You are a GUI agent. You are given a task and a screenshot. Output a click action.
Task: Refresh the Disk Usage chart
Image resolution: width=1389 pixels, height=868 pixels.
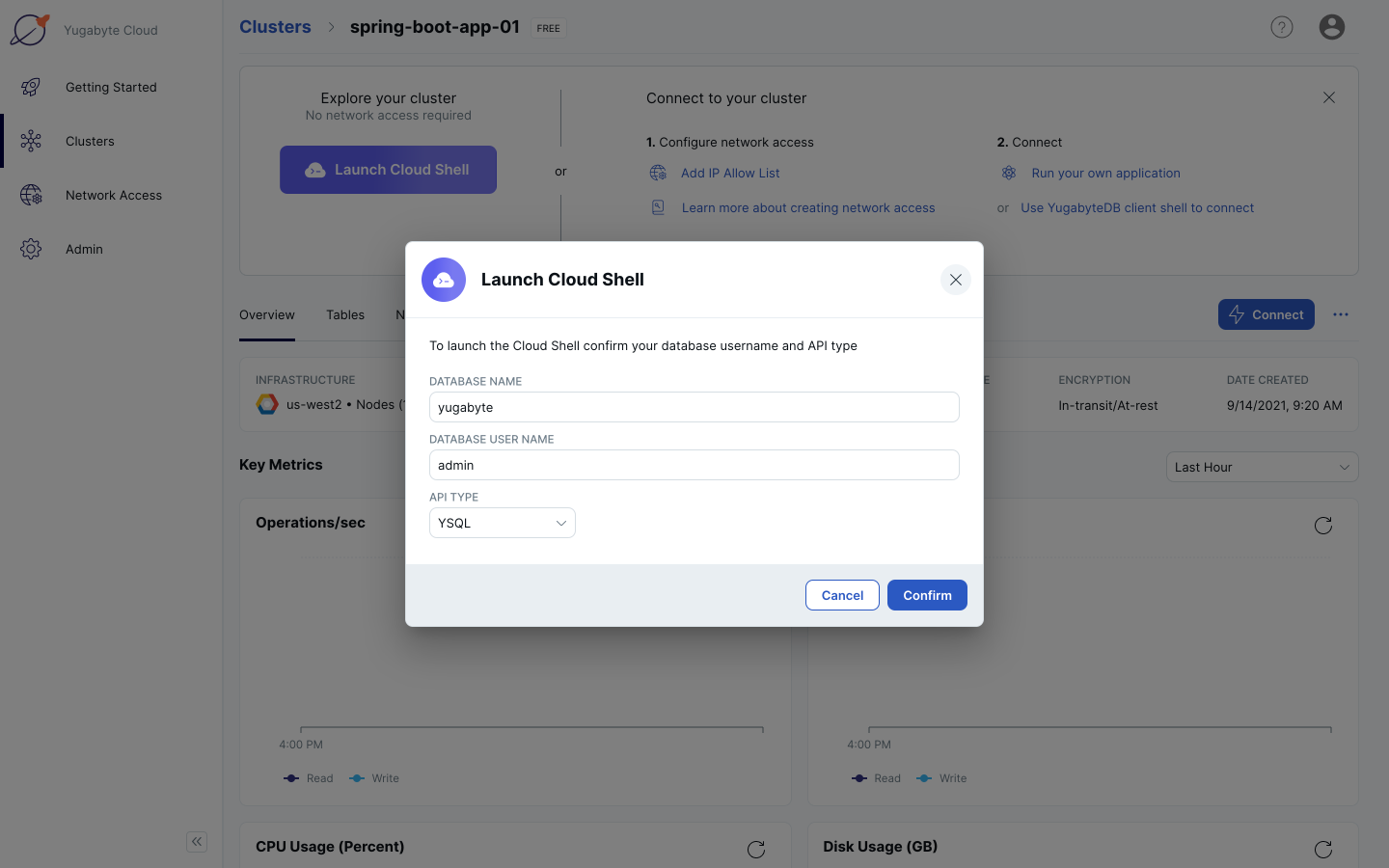point(1322,849)
